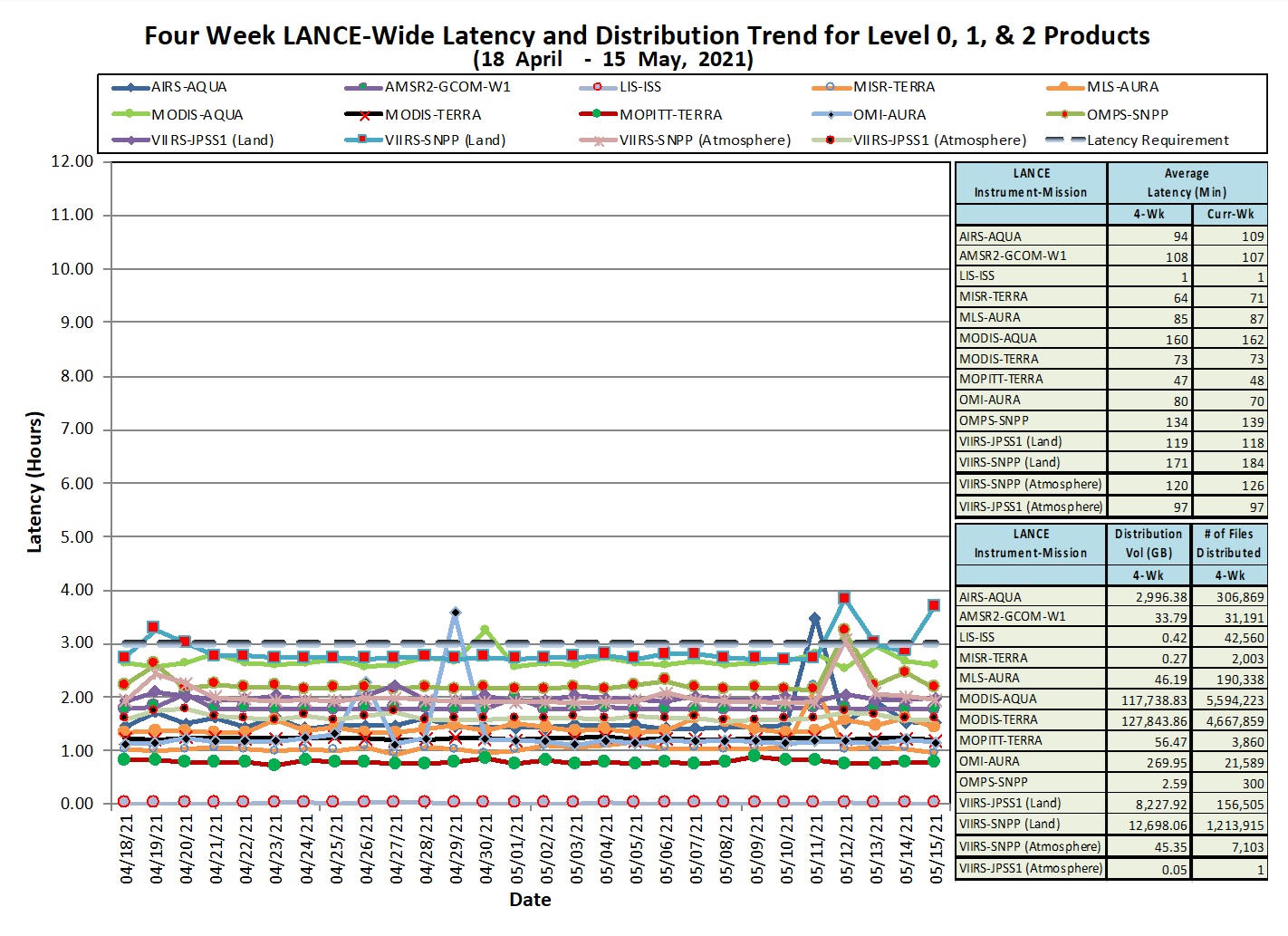The height and width of the screenshot is (936, 1288).
Task: Click the Curr-Wk column header
Action: click(1230, 215)
